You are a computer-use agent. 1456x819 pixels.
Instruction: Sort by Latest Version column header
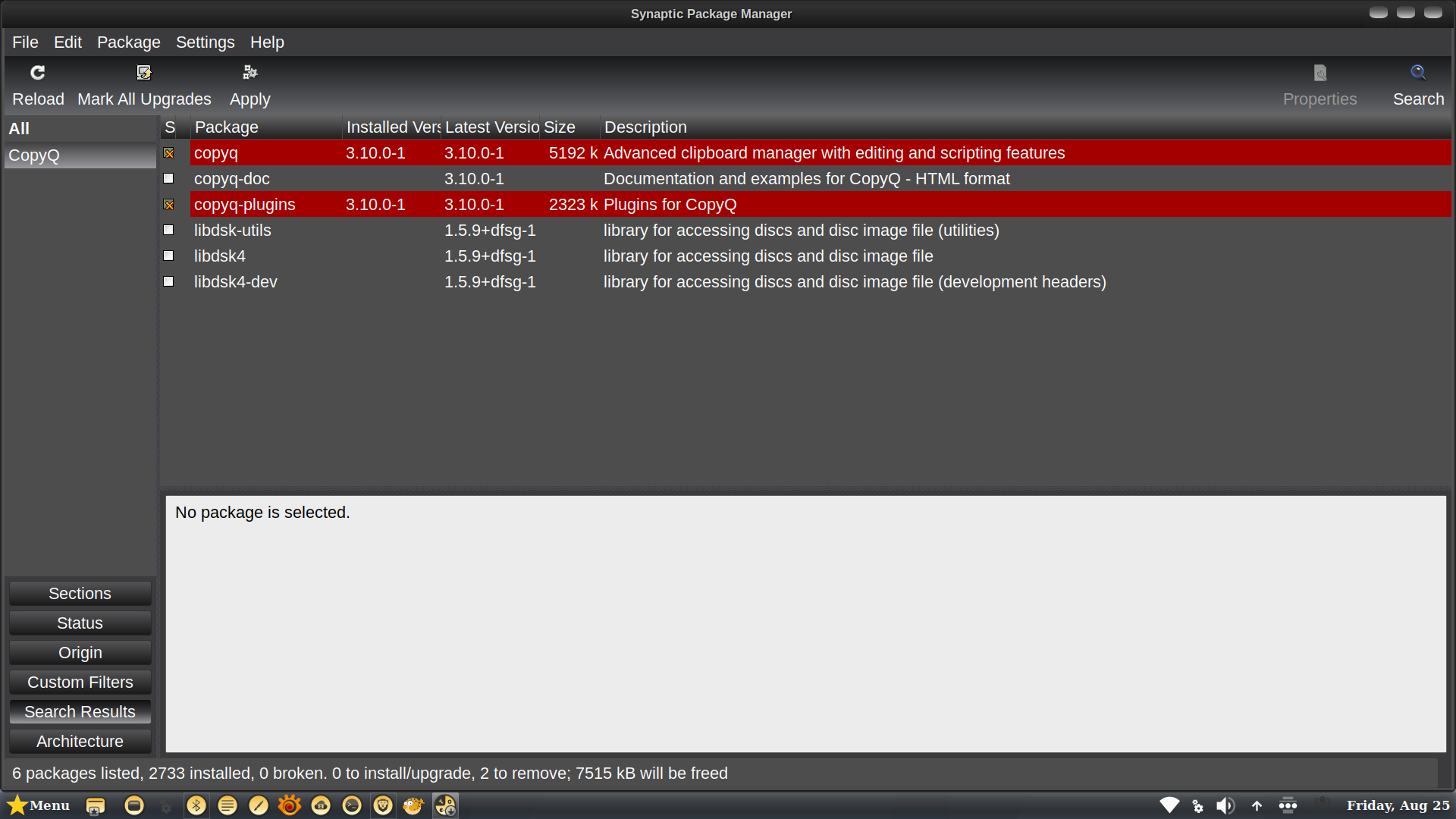pos(491,127)
